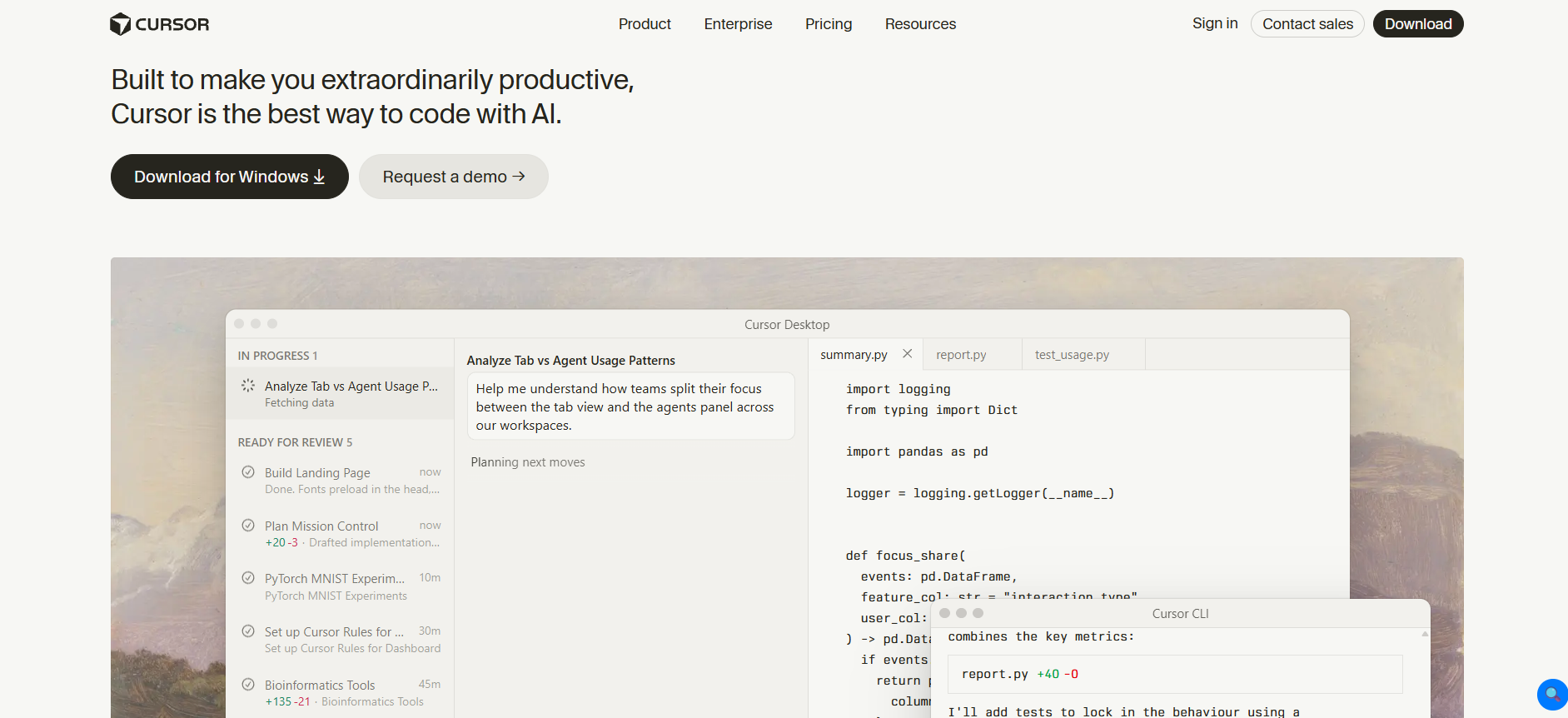Click the Request a demo button
The width and height of the screenshot is (1568, 718).
[x=454, y=177]
